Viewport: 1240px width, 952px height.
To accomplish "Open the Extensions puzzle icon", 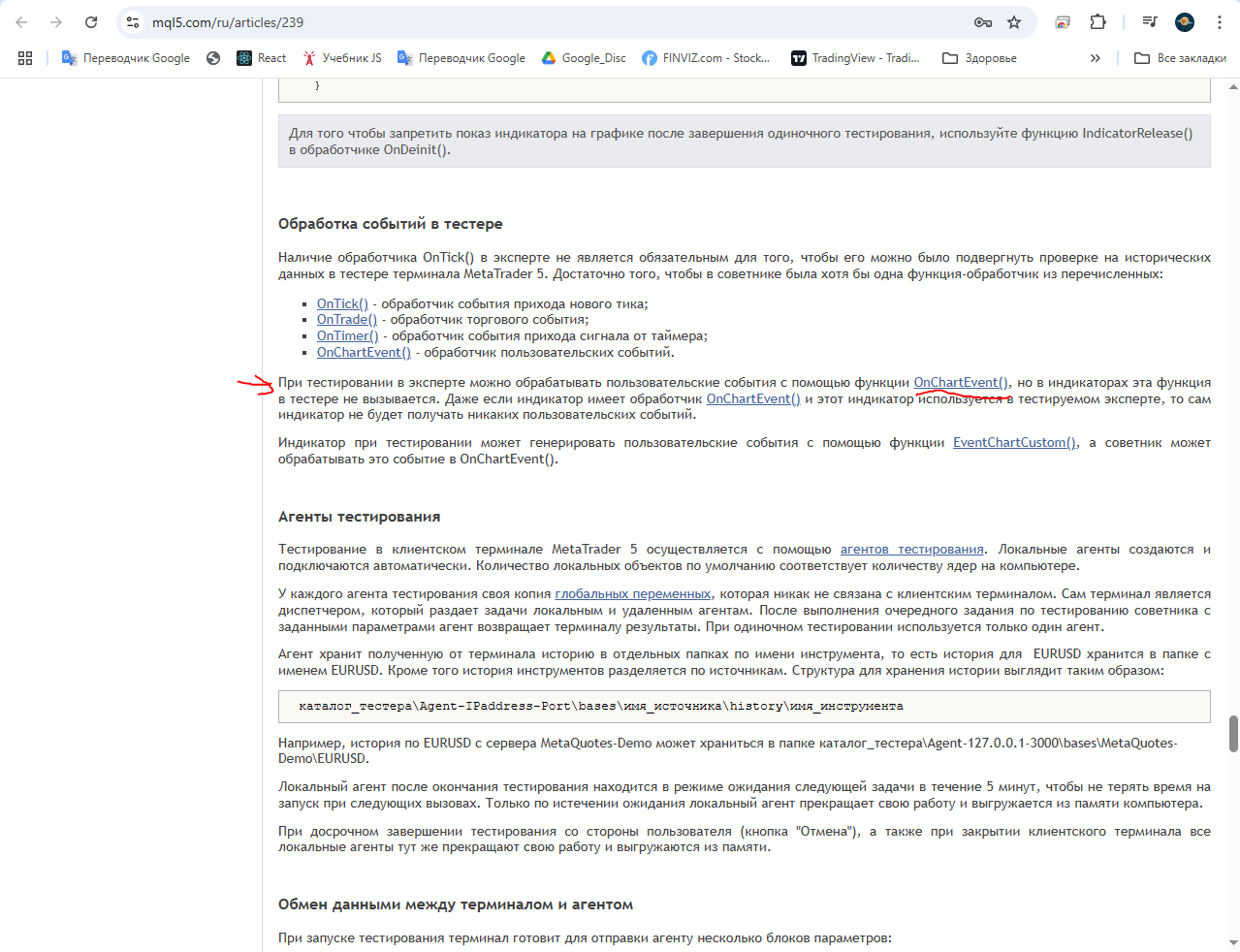I will point(1097,22).
